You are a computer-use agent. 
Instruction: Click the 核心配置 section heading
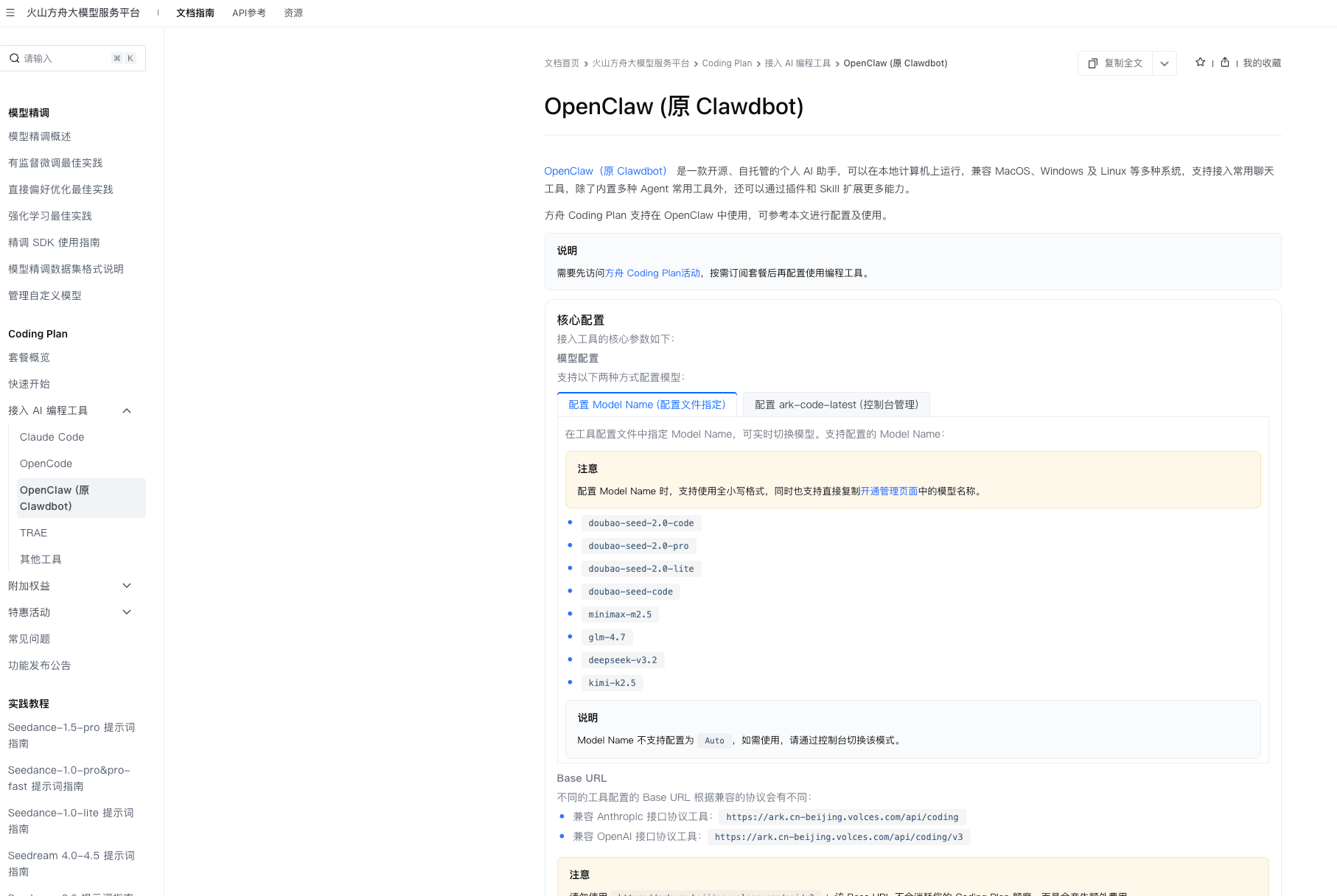click(x=581, y=320)
